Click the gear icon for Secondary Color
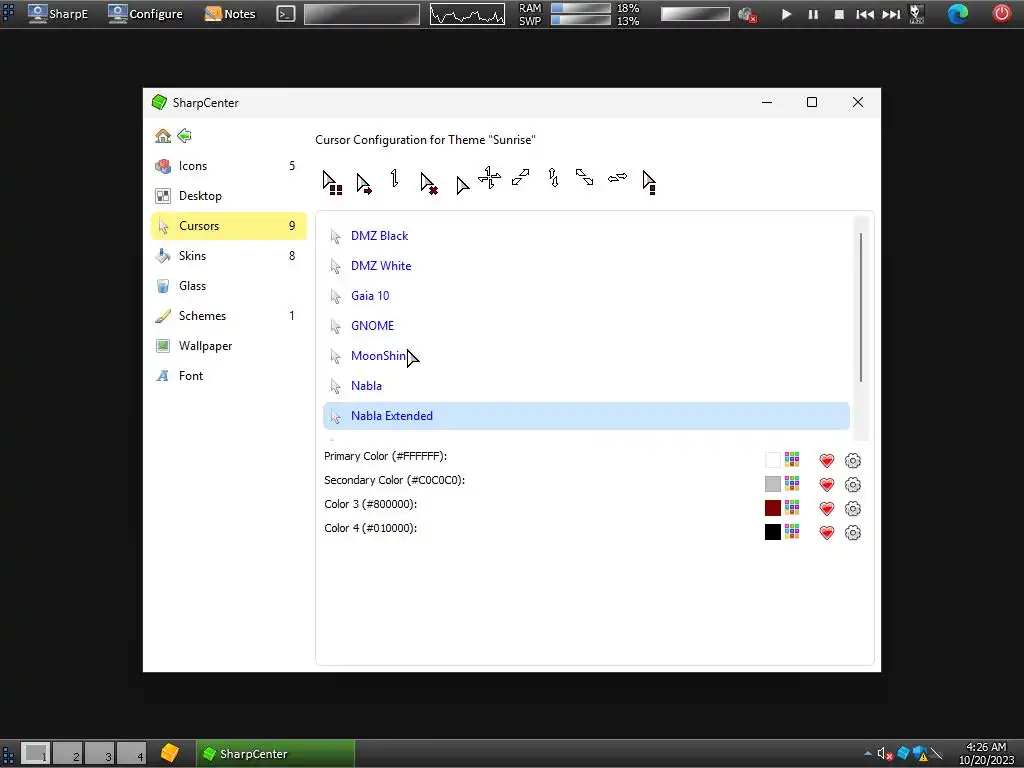The width and height of the screenshot is (1024, 768). click(x=853, y=485)
